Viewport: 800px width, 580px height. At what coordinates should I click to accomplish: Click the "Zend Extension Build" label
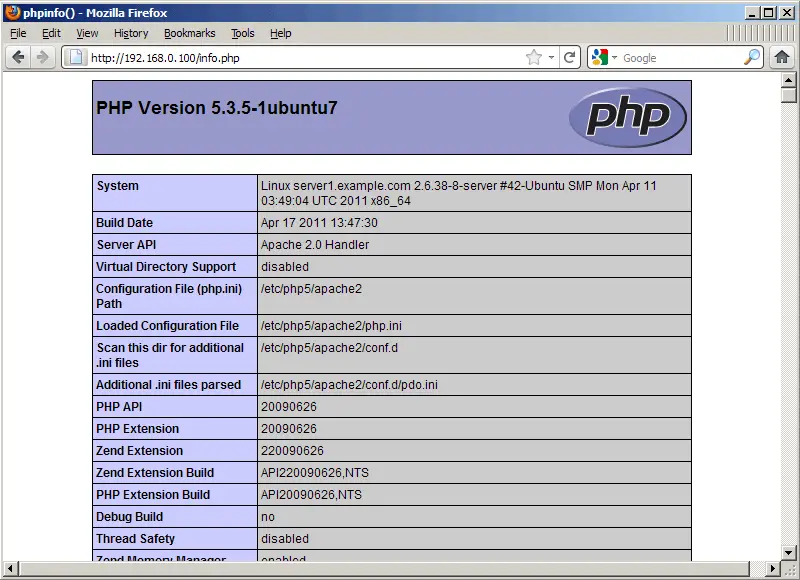[155, 472]
